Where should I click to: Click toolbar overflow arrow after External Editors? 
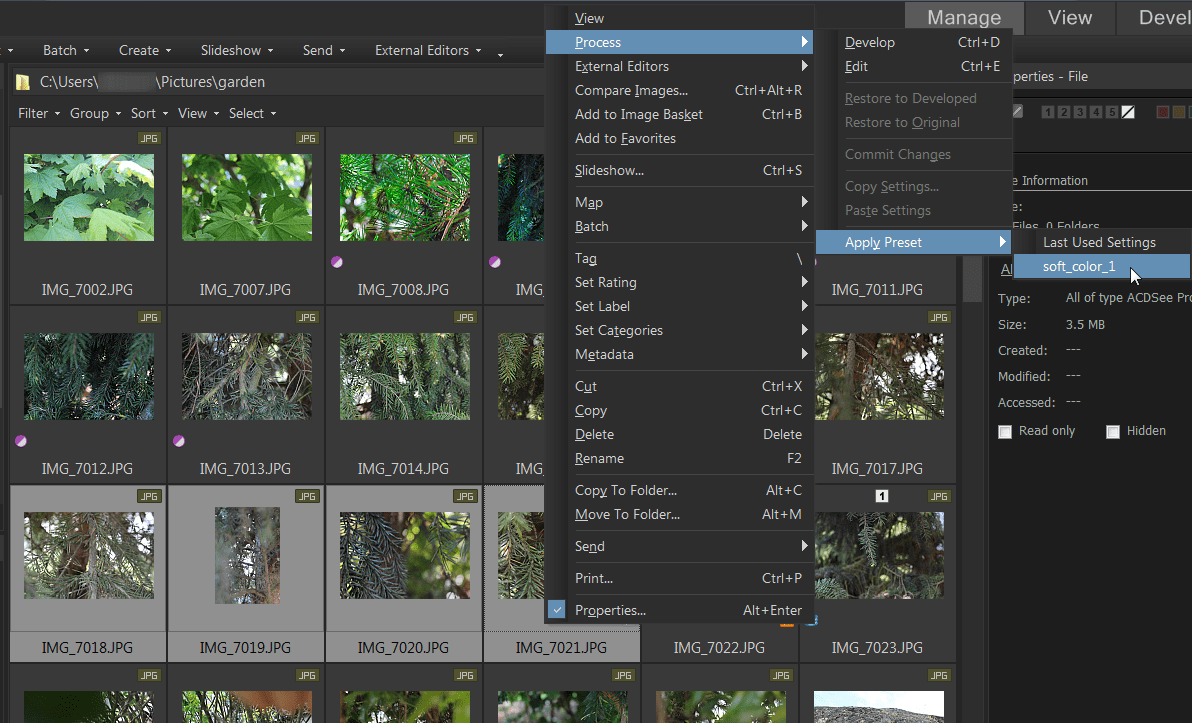coord(500,53)
